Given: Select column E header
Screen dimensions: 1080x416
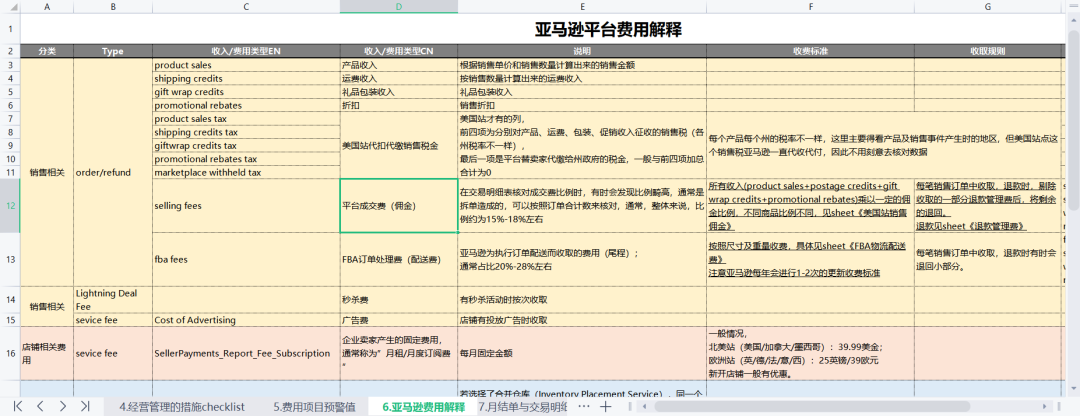Looking at the screenshot, I should [x=582, y=6].
